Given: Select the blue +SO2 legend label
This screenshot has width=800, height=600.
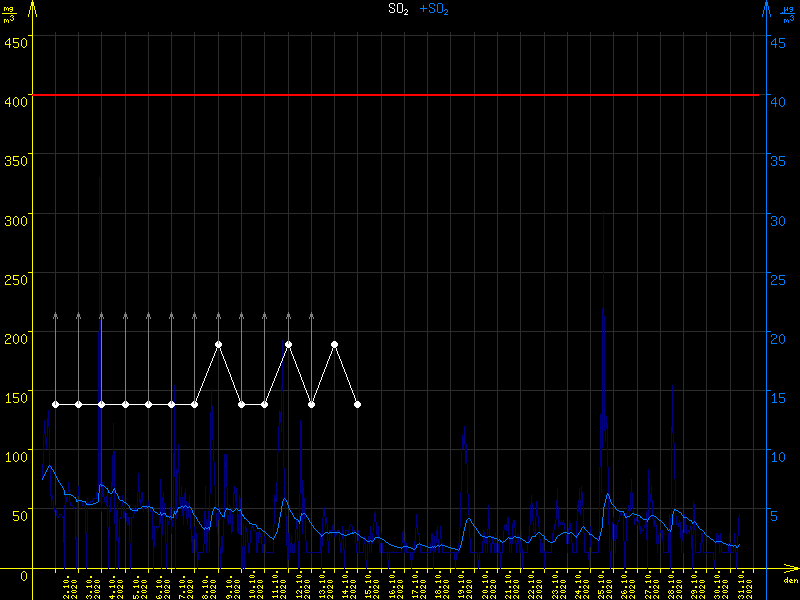Looking at the screenshot, I should point(433,9).
